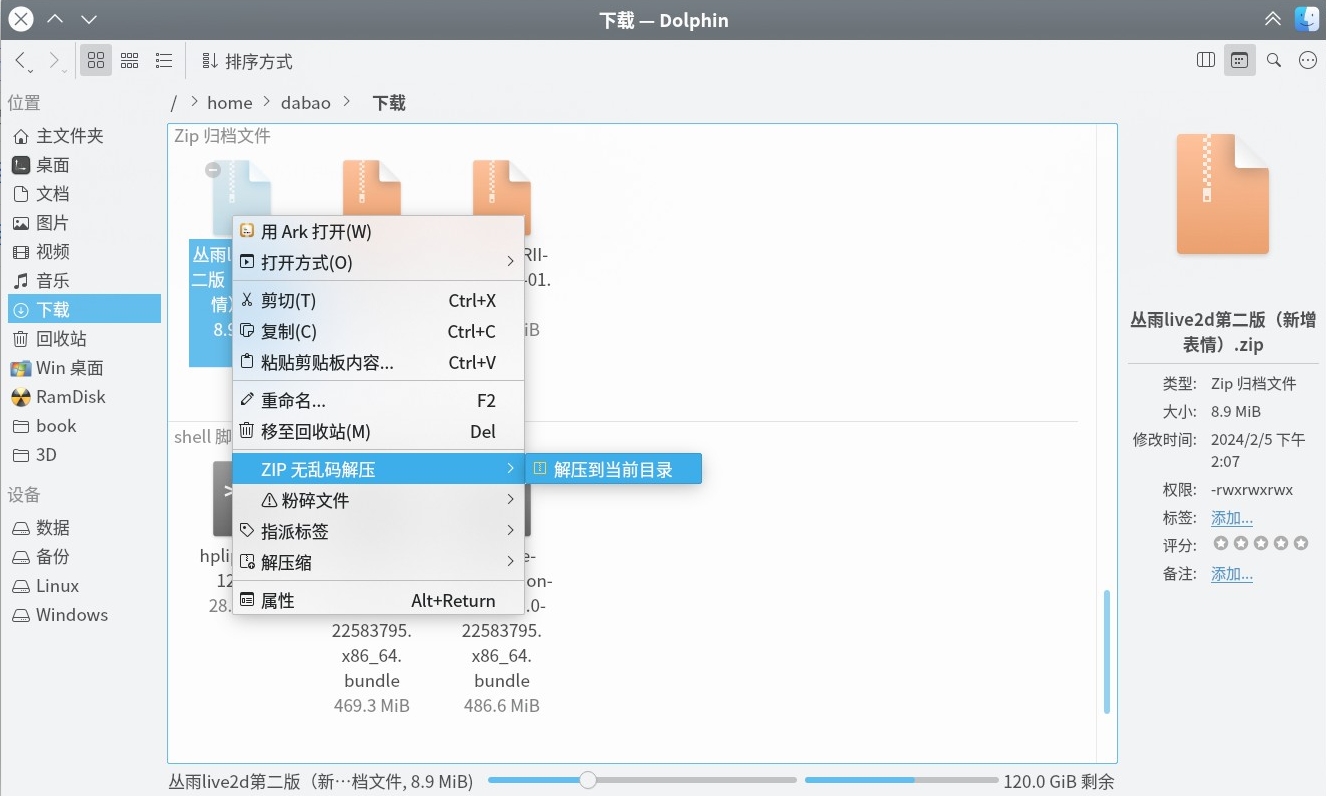Deselect file using minus selection marker
This screenshot has height=796, width=1326.
(x=213, y=171)
